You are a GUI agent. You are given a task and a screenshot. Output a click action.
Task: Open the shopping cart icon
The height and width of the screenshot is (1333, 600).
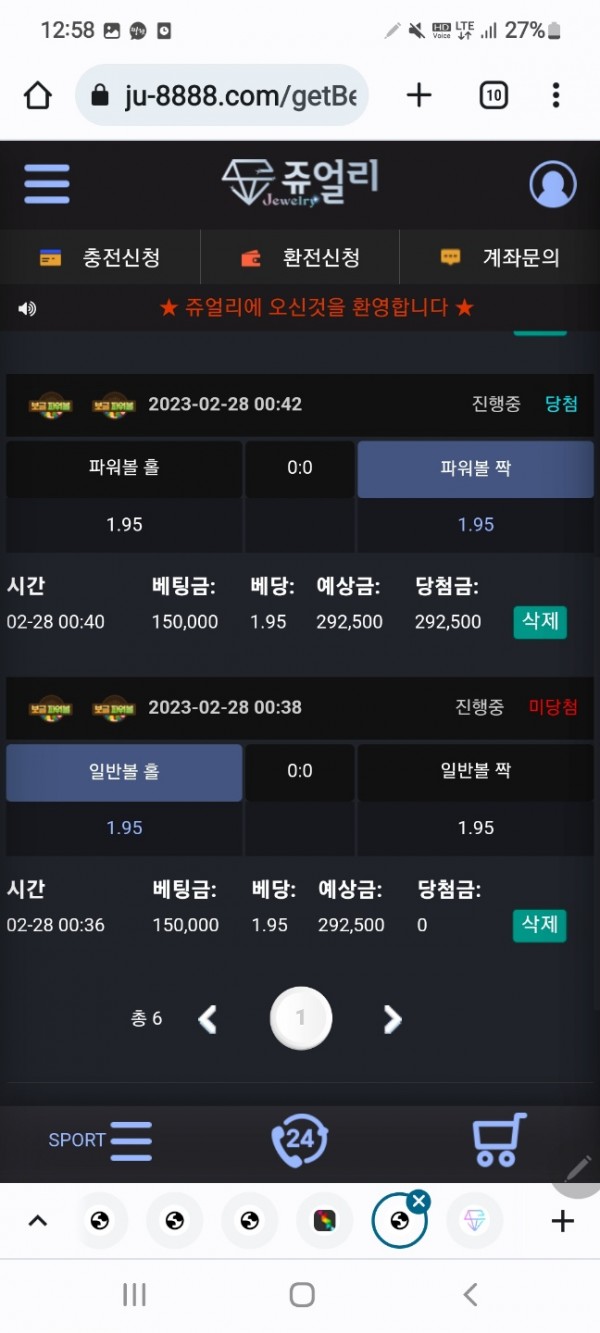[x=499, y=1139]
